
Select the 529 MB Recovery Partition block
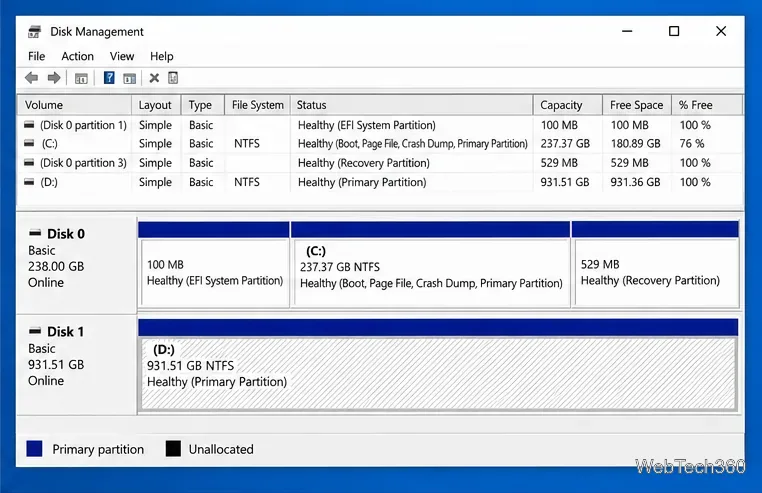pyautogui.click(x=655, y=264)
